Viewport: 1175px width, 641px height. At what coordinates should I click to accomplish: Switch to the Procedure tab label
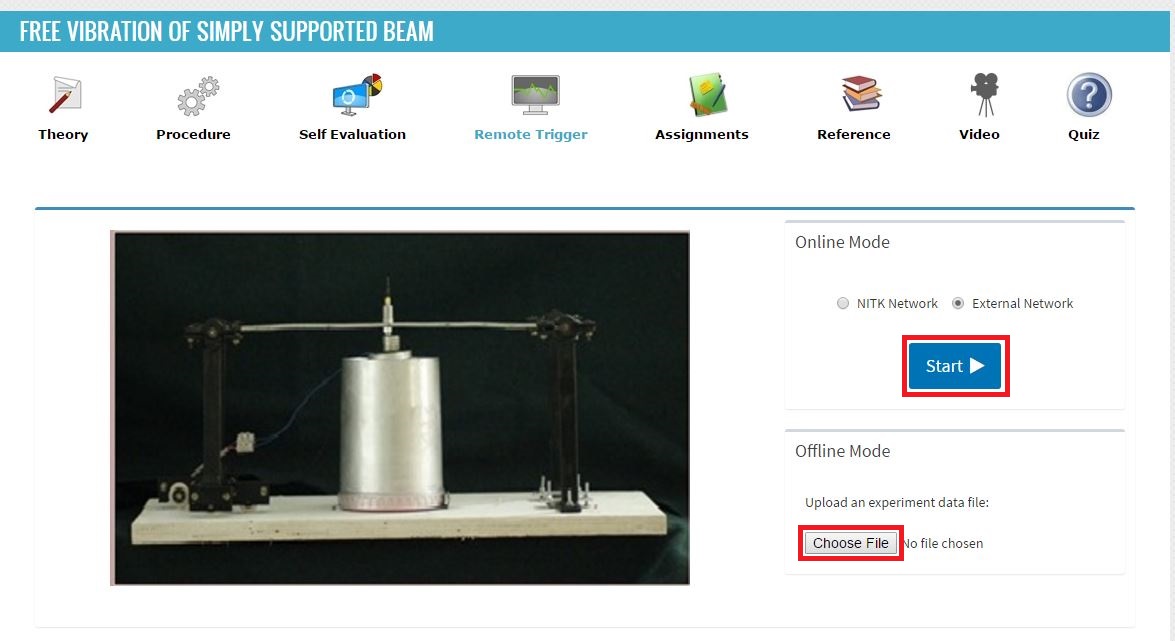coord(193,134)
